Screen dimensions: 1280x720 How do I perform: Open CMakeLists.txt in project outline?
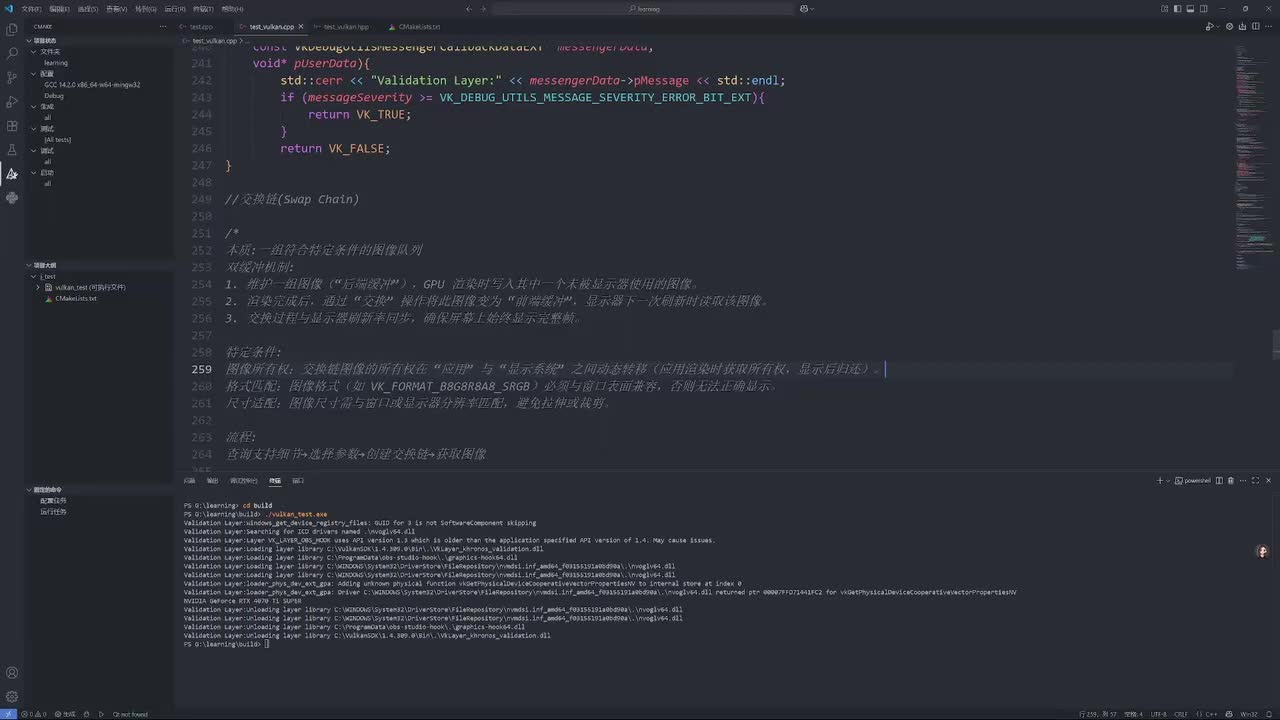click(76, 298)
